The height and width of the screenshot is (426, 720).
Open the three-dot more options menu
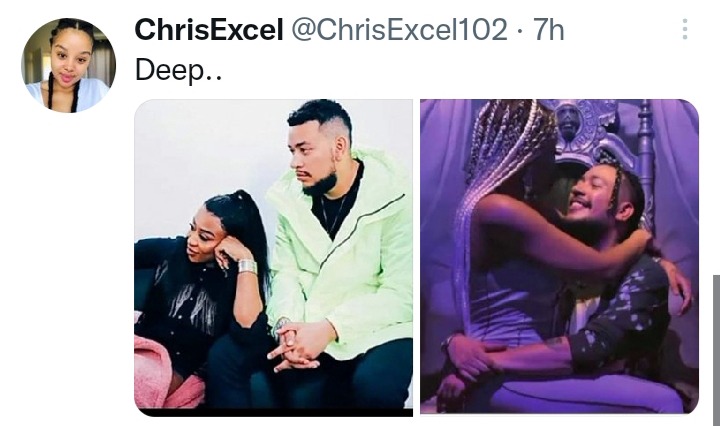[x=685, y=29]
